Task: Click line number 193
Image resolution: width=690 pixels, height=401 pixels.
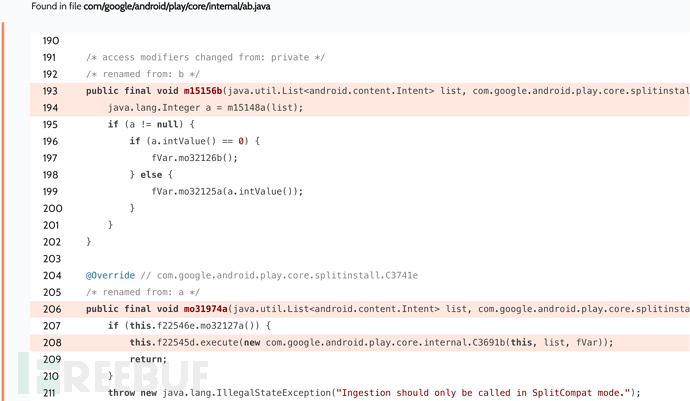Action: [50, 91]
